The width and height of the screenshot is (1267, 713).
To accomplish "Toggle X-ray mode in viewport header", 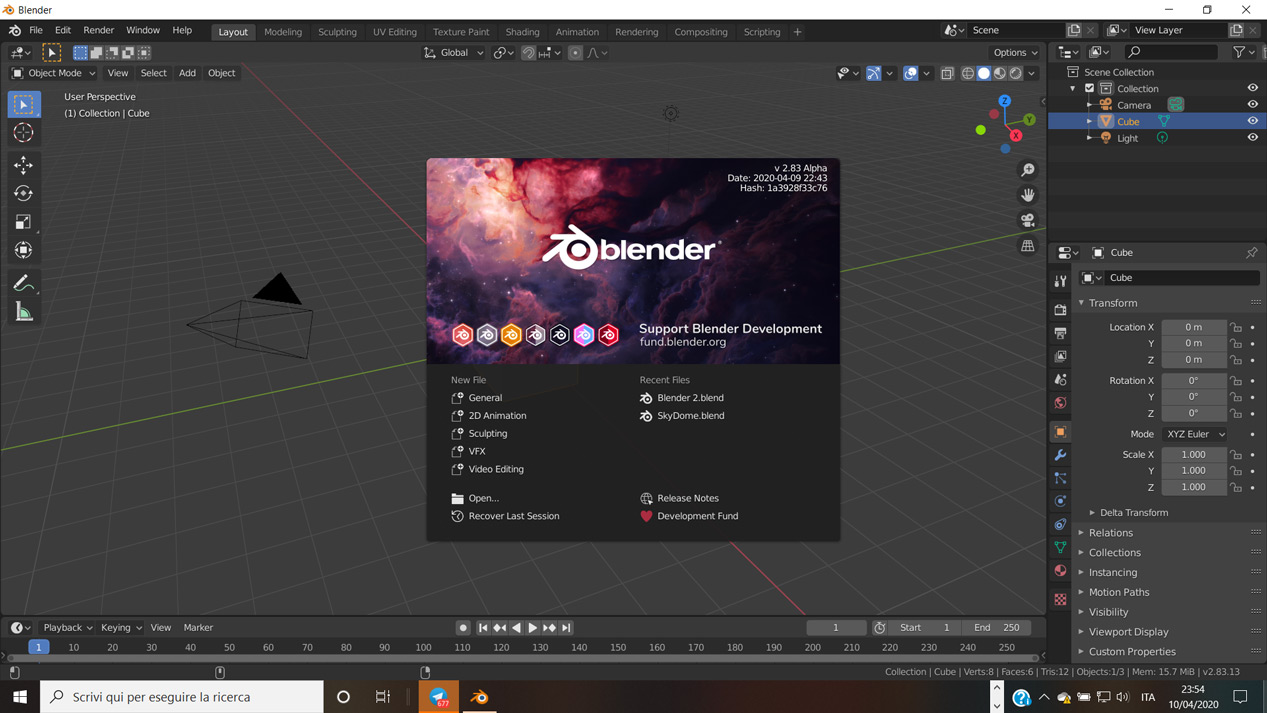I will click(x=947, y=73).
